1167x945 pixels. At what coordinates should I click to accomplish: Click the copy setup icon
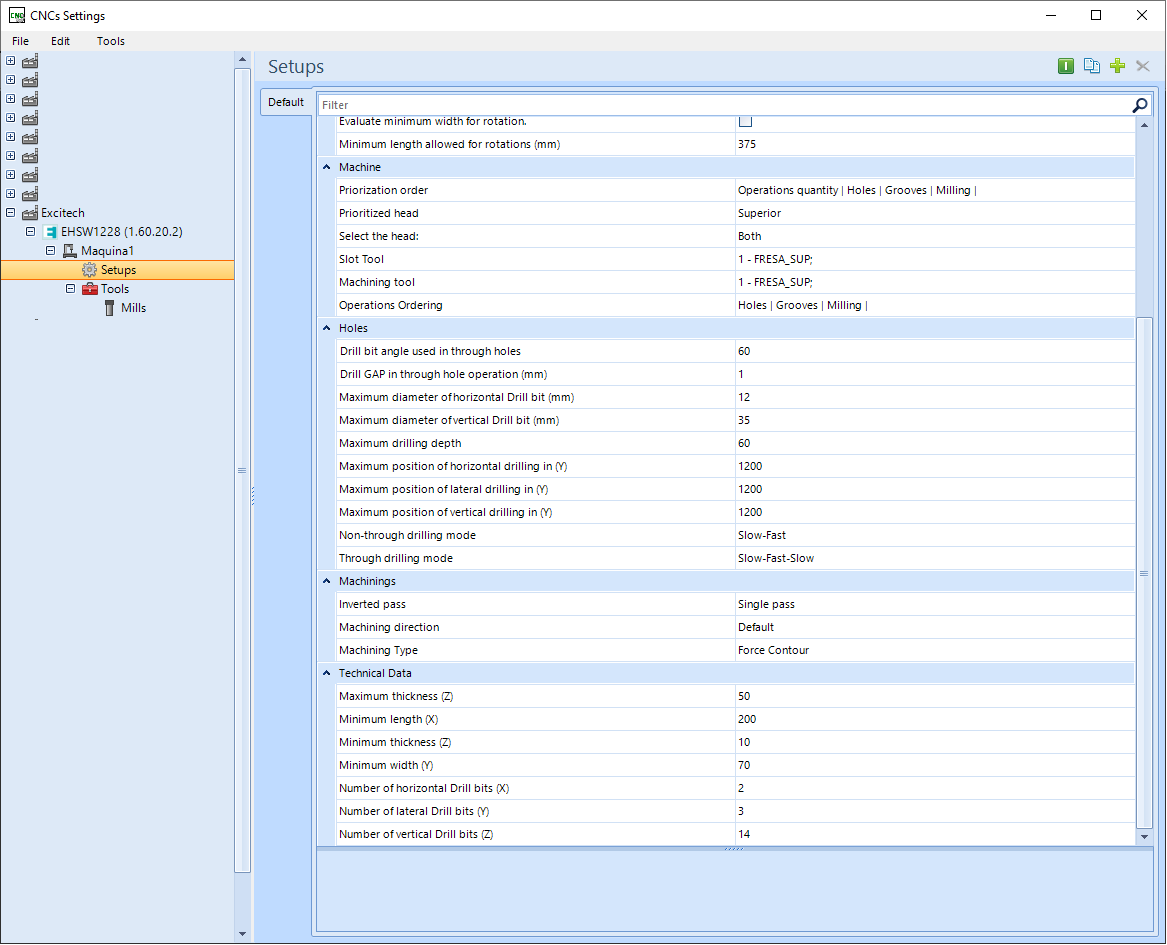(1092, 66)
